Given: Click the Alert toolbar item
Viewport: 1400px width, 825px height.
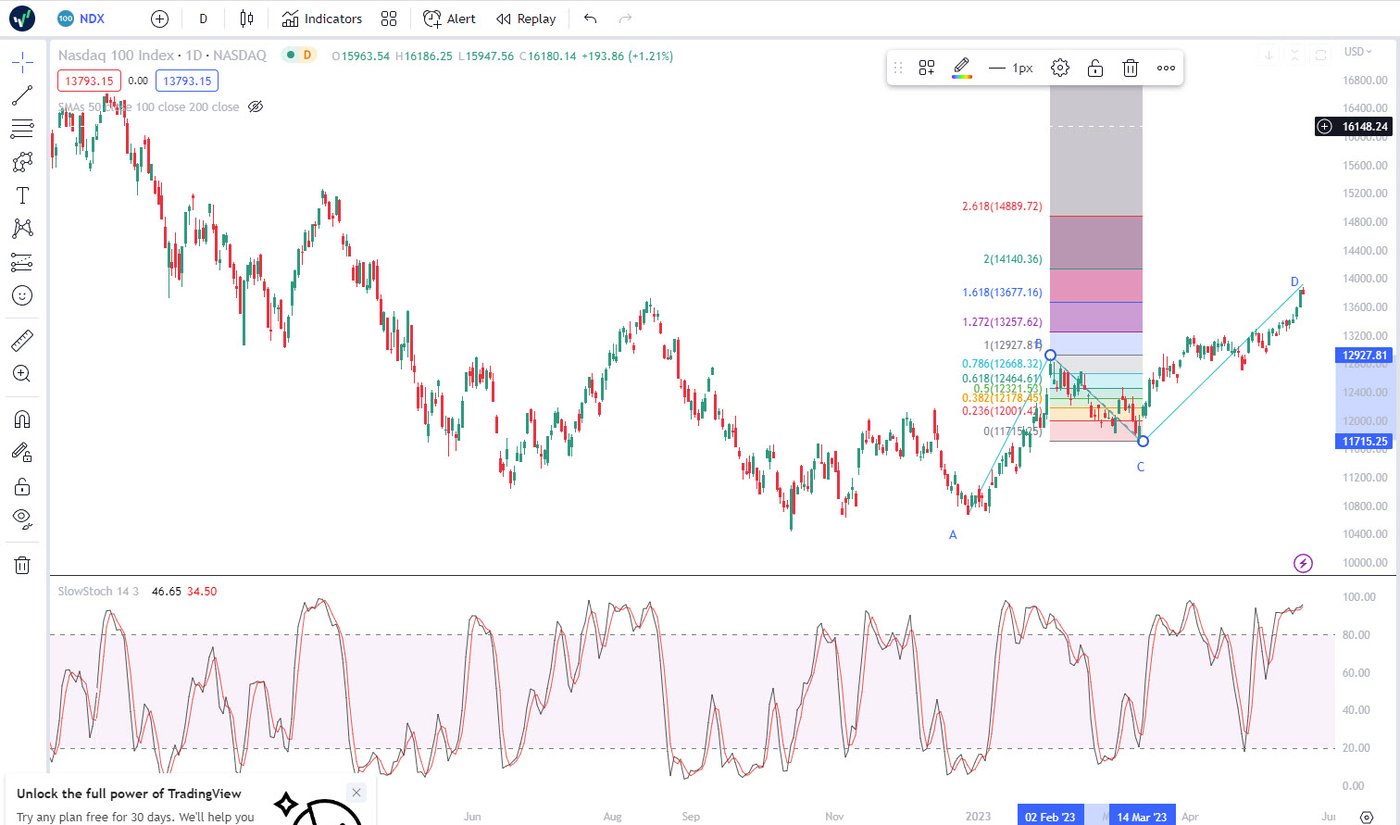Looking at the screenshot, I should point(449,19).
